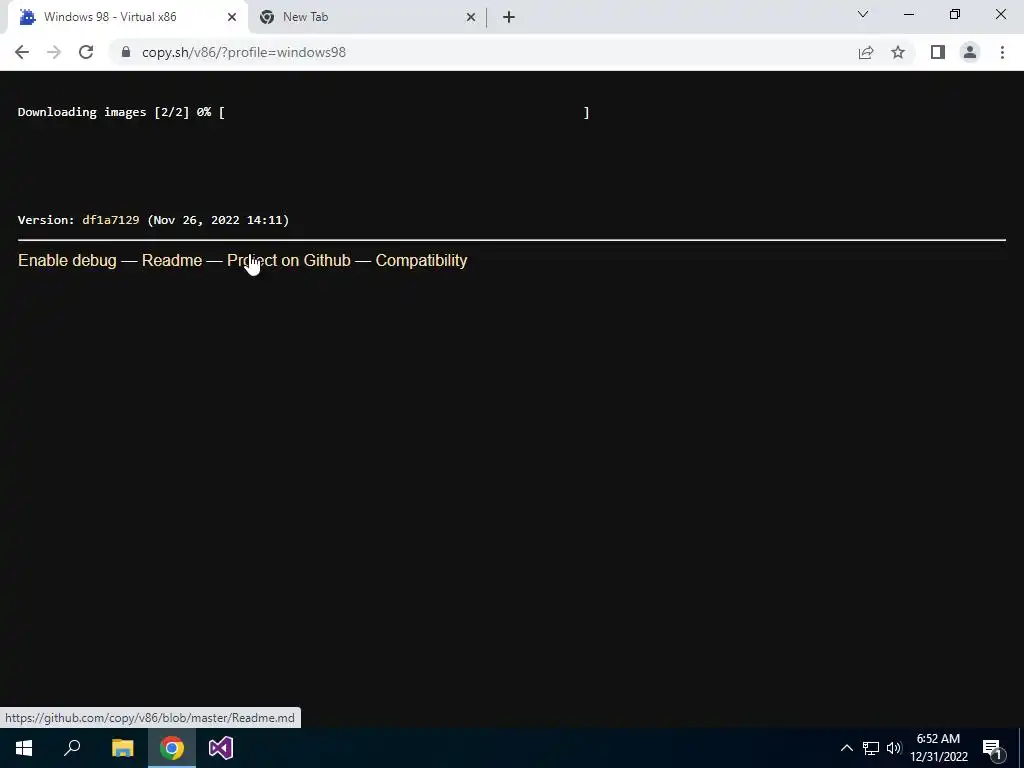Click the Downloading images [2/2] text

pyautogui.click(x=103, y=112)
